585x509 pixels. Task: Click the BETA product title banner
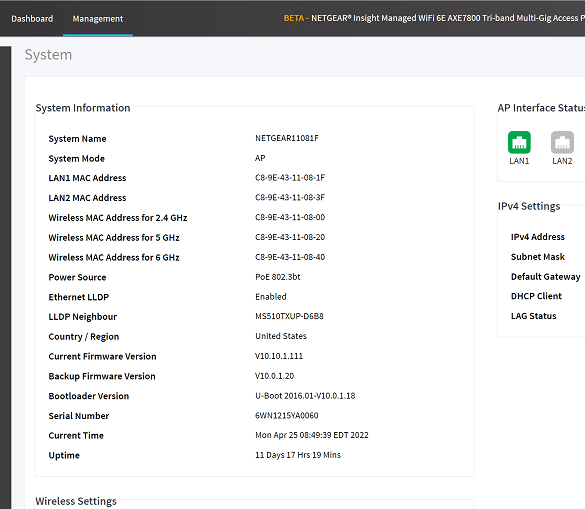(434, 18)
